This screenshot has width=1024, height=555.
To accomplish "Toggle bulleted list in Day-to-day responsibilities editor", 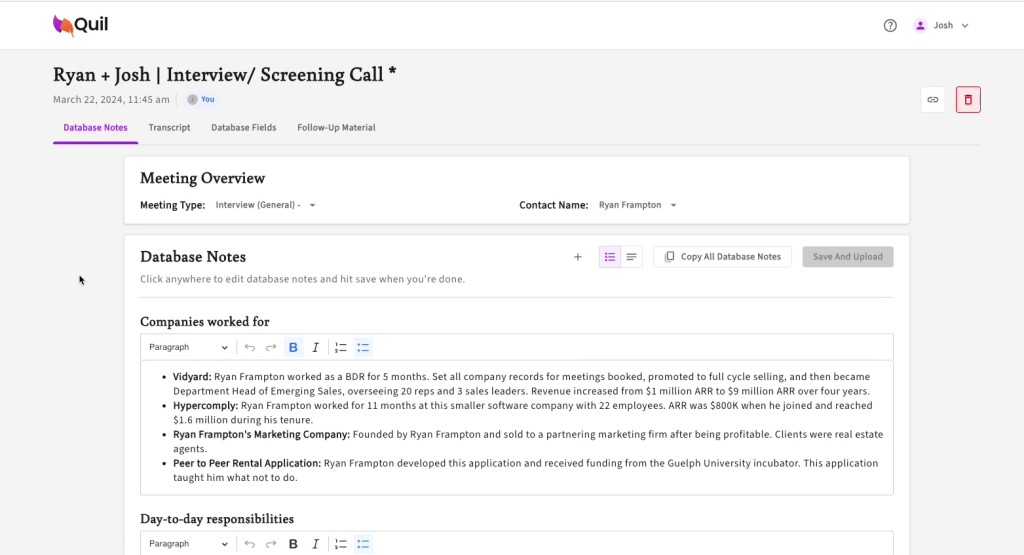I will coord(363,544).
